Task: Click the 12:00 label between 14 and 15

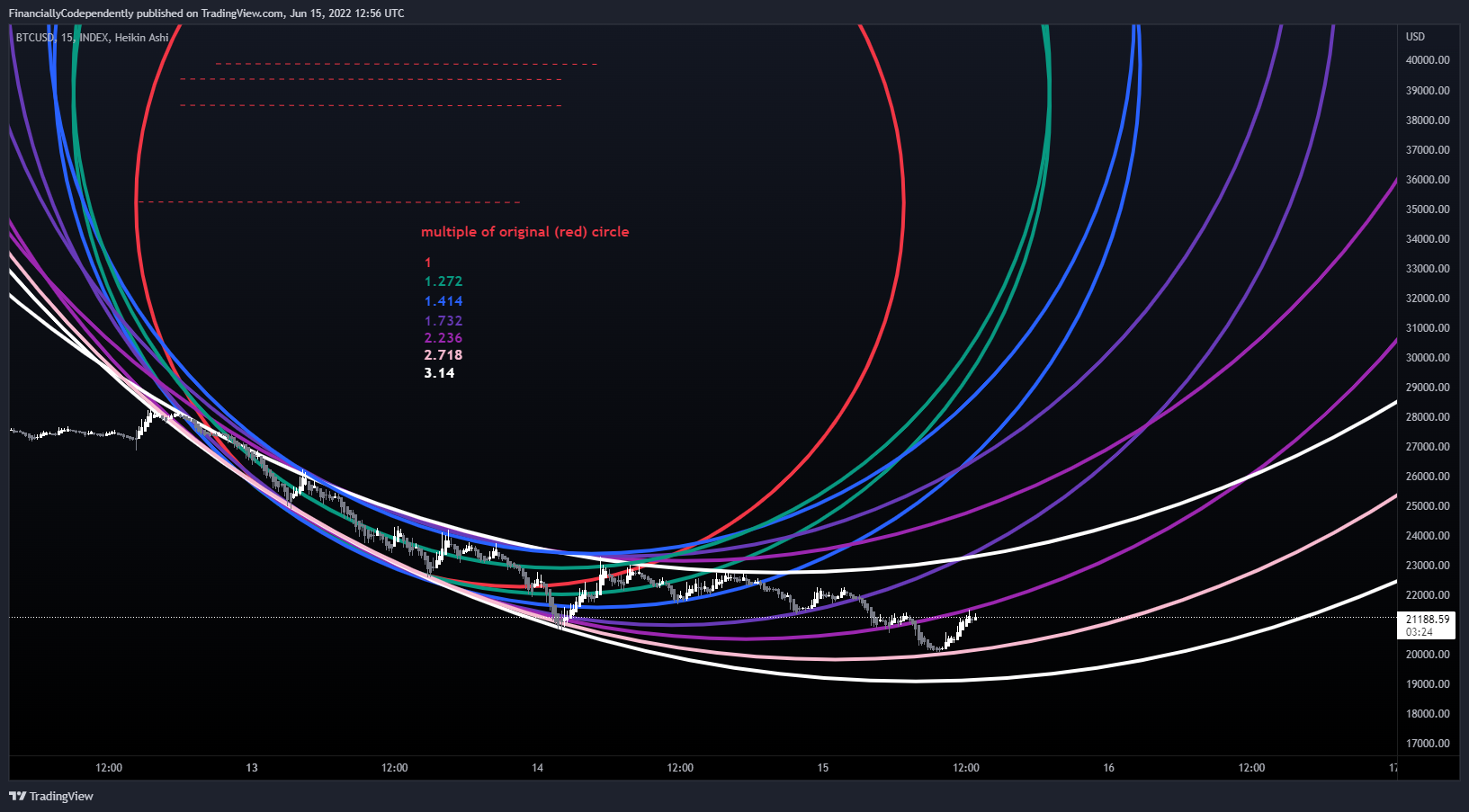Action: [680, 767]
